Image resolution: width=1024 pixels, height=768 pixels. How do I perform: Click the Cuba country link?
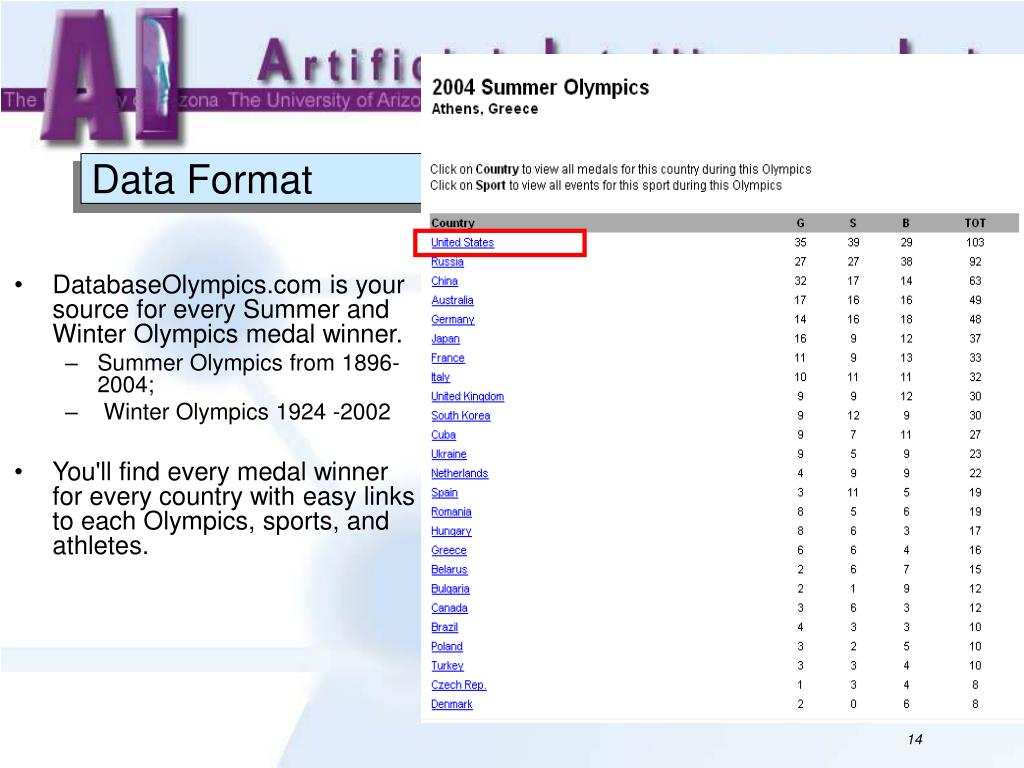pyautogui.click(x=443, y=435)
